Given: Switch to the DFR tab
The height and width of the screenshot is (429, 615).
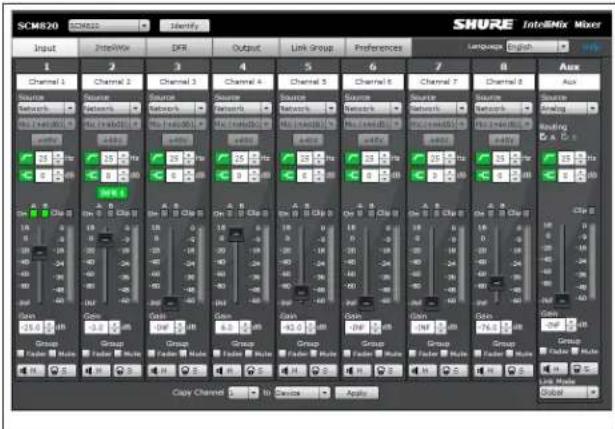Looking at the screenshot, I should click(179, 48).
